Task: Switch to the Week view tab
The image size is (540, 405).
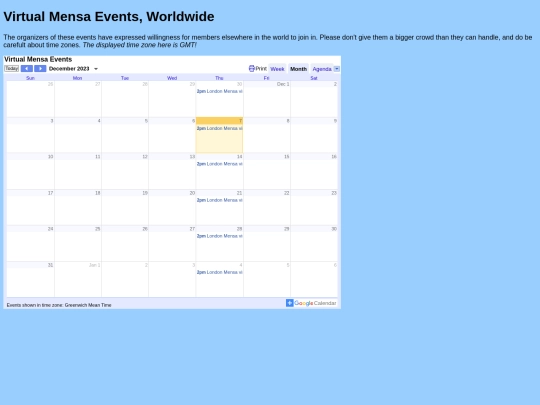Action: [277, 69]
